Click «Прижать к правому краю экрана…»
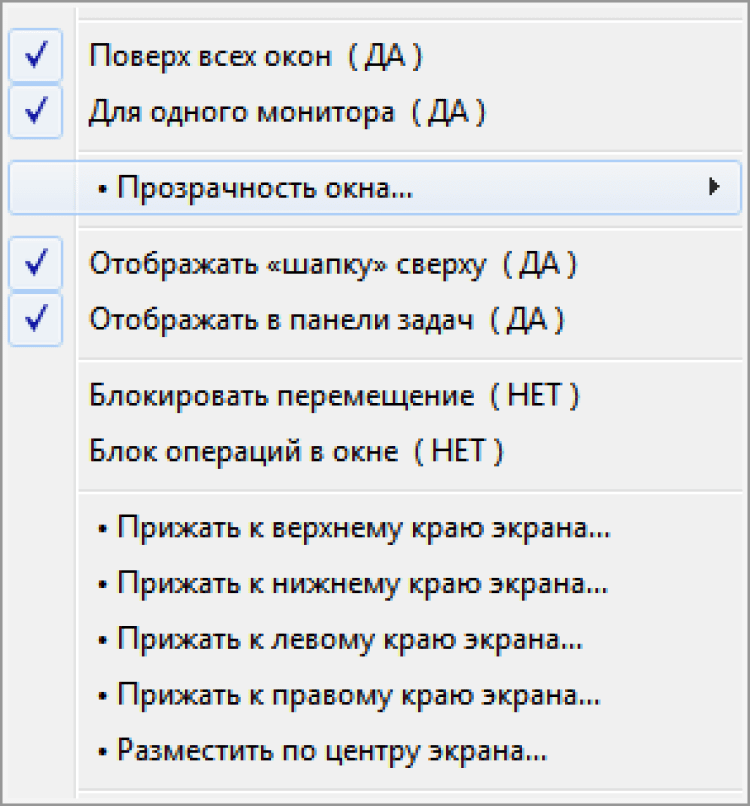The image size is (750, 806). [x=358, y=693]
